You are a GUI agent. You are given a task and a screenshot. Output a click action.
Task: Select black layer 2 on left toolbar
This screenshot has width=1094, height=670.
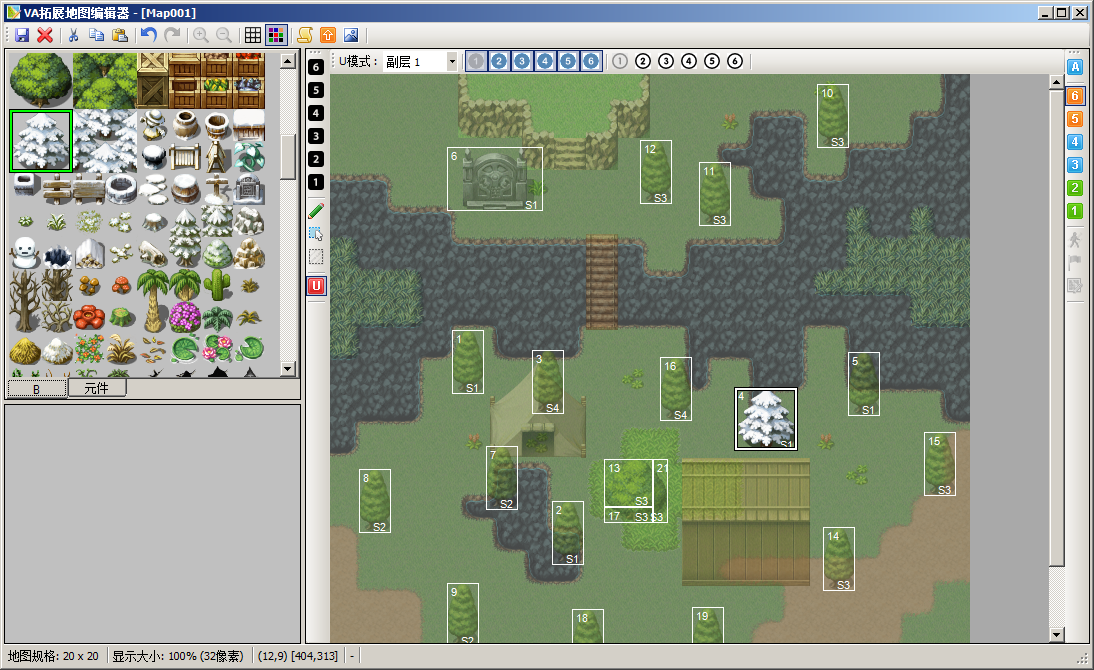(x=316, y=159)
